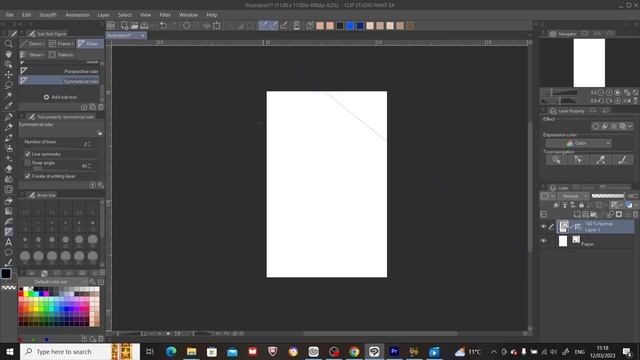Adjust Snap angle value stepper

(x=89, y=166)
